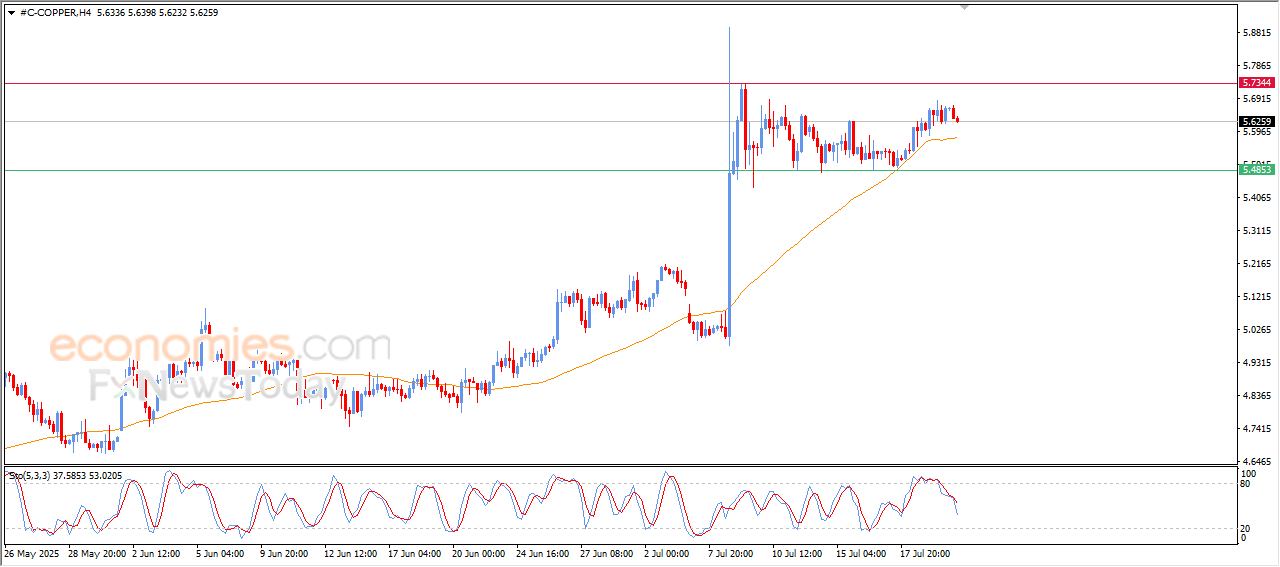Viewport: 1280px width, 567px height.
Task: Click the 4.8365 price axis label
Action: (1256, 396)
